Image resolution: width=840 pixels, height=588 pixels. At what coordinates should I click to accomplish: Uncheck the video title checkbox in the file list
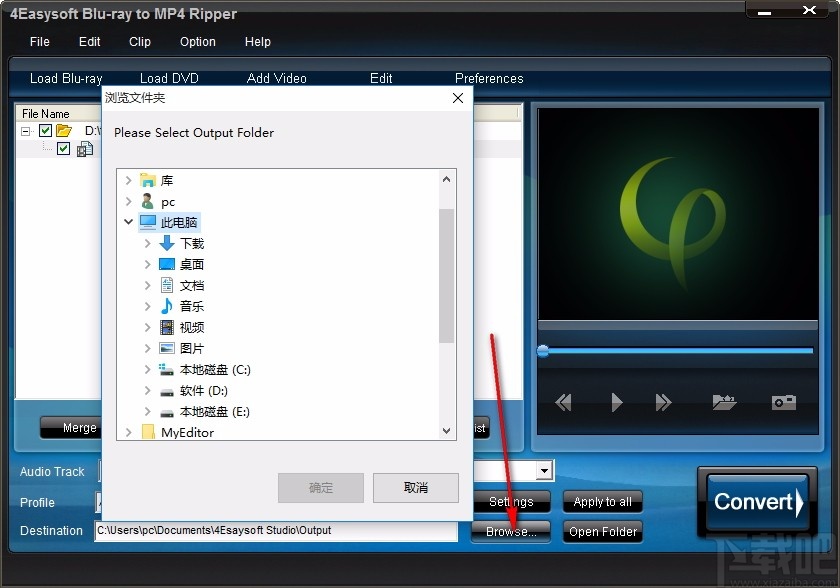point(62,148)
